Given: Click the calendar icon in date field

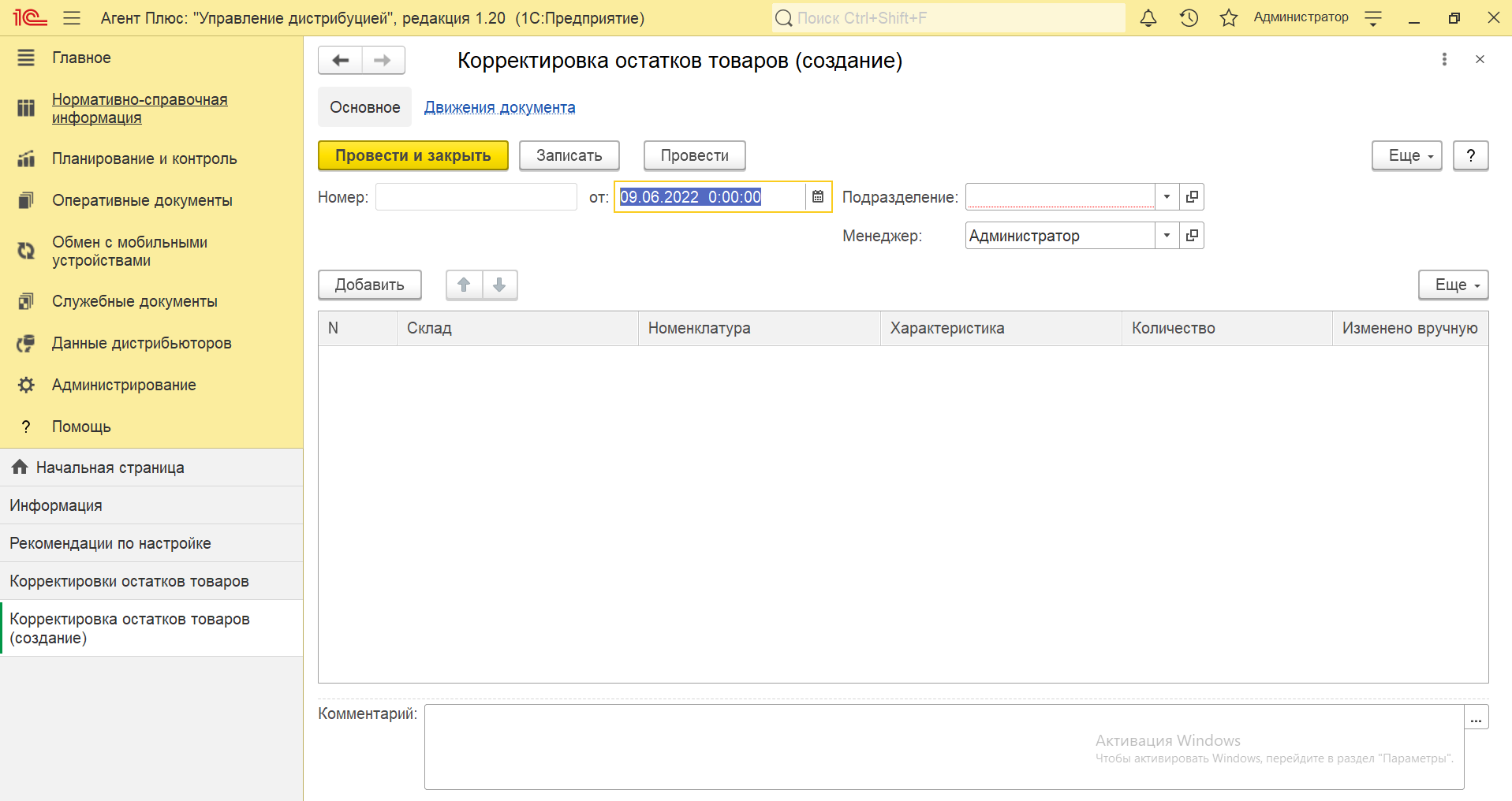Looking at the screenshot, I should [818, 197].
